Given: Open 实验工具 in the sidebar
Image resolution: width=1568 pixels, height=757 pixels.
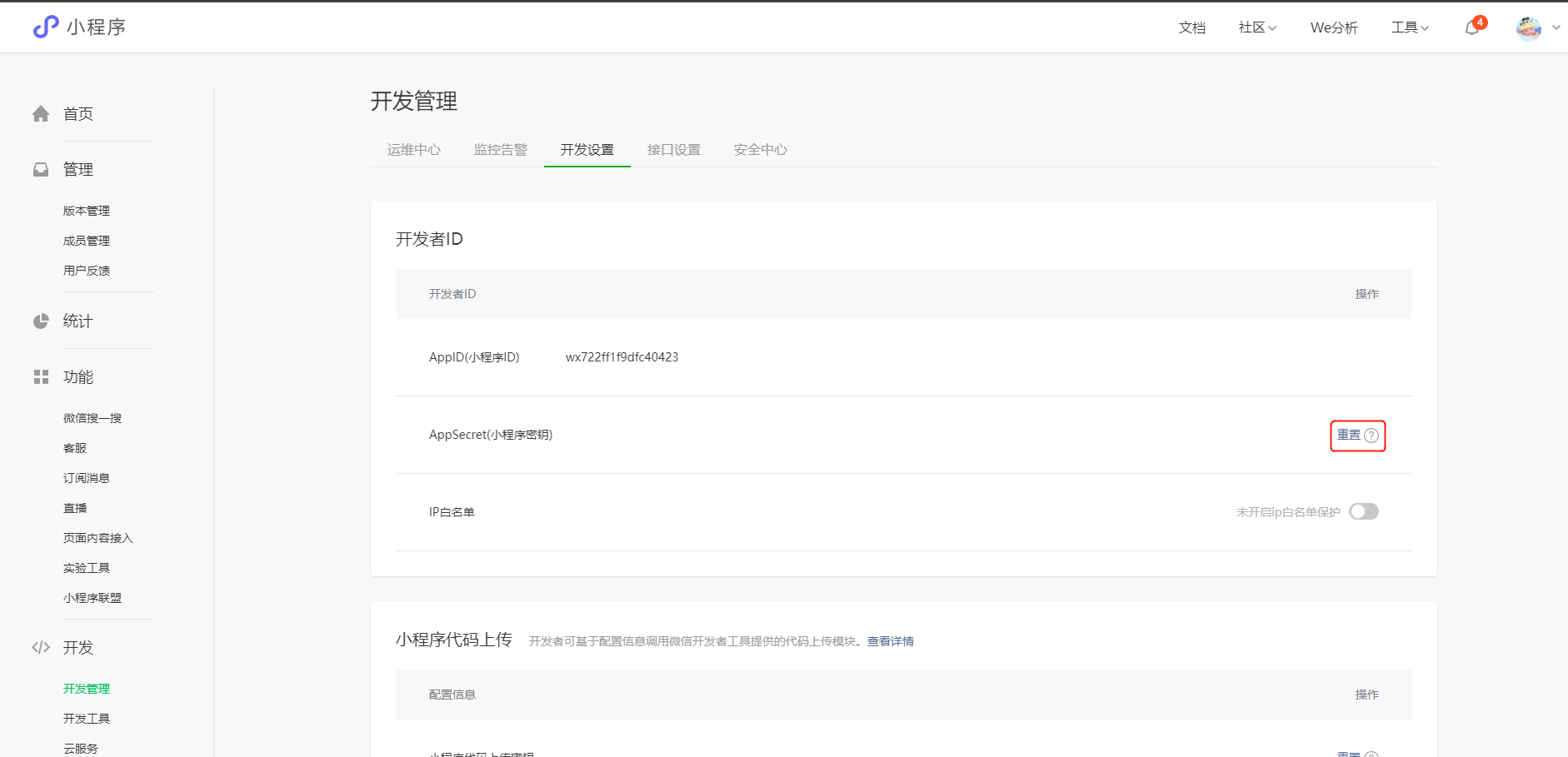Looking at the screenshot, I should [87, 568].
